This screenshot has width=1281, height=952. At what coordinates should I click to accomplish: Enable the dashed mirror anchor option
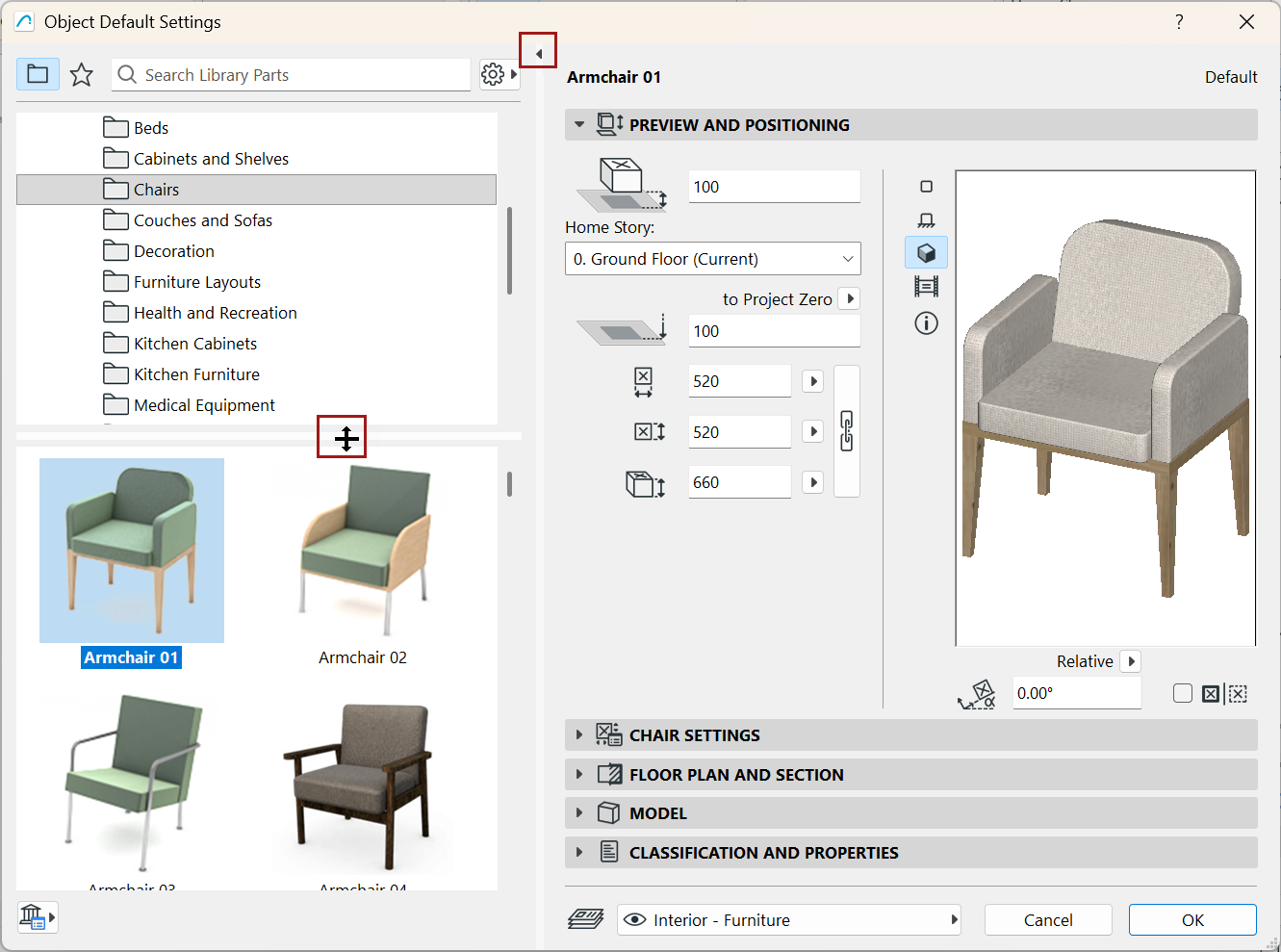click(1238, 694)
